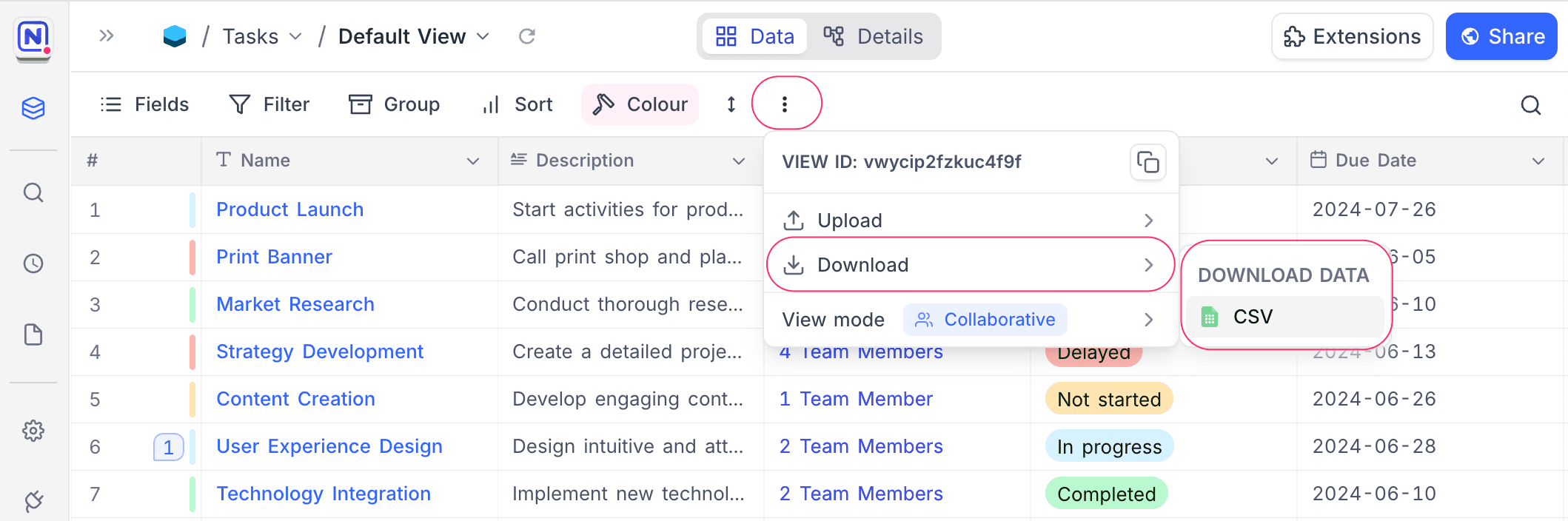Image resolution: width=1568 pixels, height=521 pixels.
Task: Click the Share button
Action: pos(1501,36)
